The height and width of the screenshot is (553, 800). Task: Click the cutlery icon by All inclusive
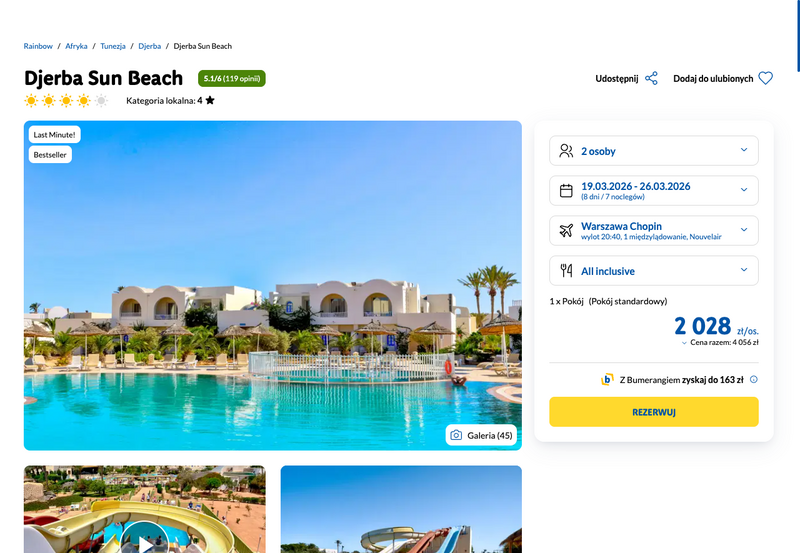(566, 270)
